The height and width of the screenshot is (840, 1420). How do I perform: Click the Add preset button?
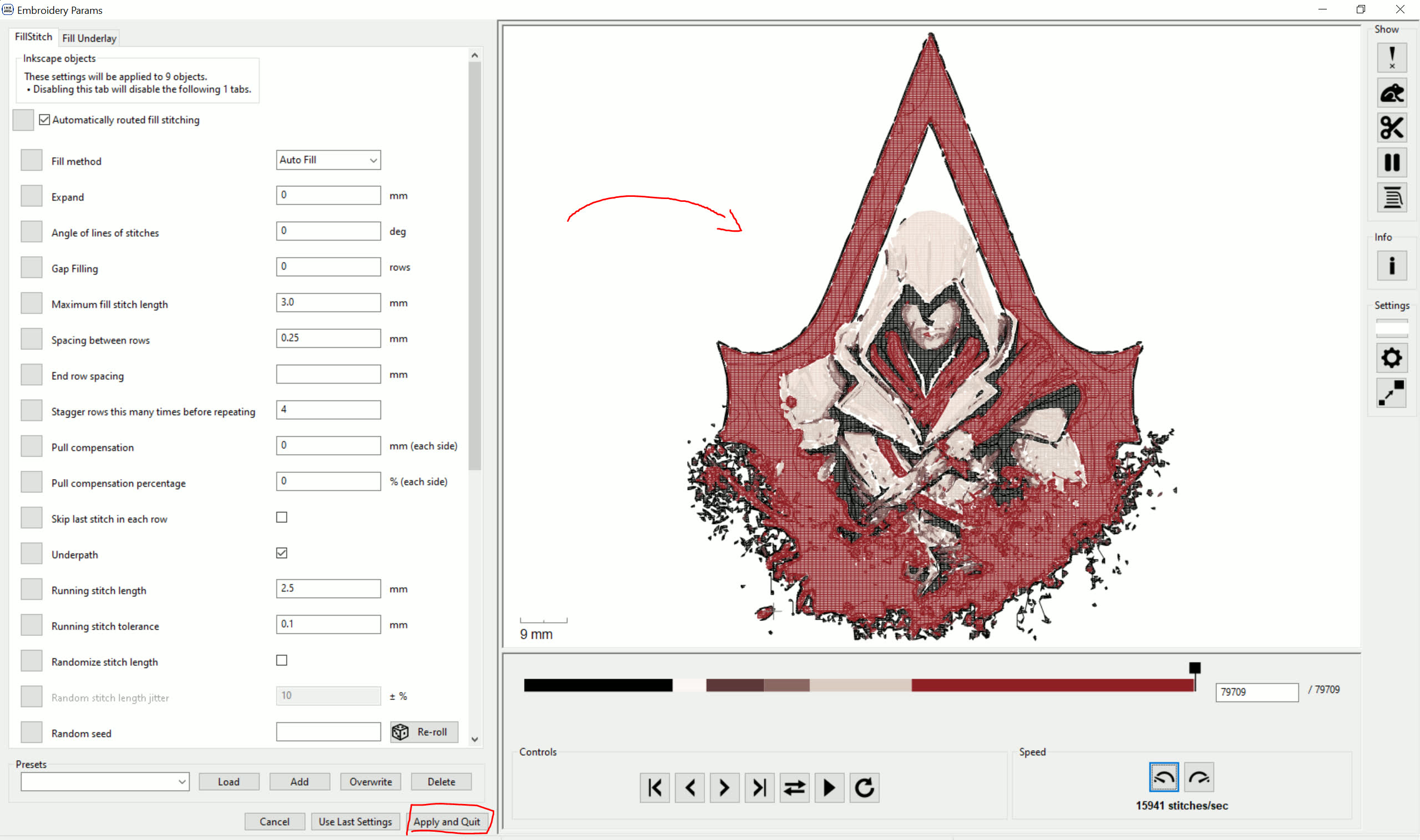tap(300, 782)
